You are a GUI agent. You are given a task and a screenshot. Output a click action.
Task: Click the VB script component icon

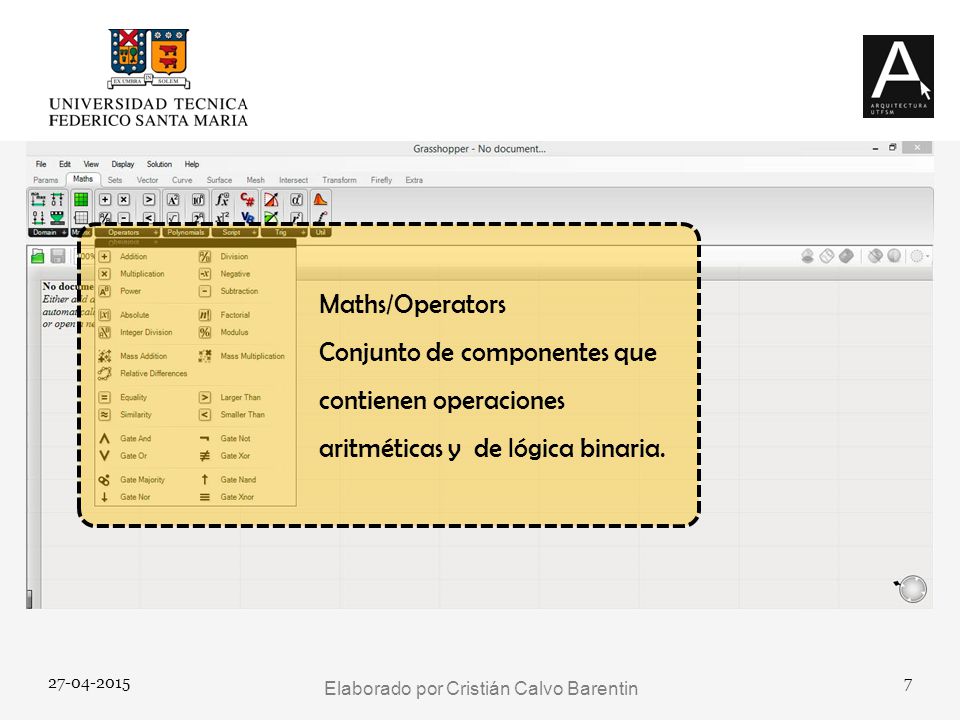pyautogui.click(x=248, y=217)
